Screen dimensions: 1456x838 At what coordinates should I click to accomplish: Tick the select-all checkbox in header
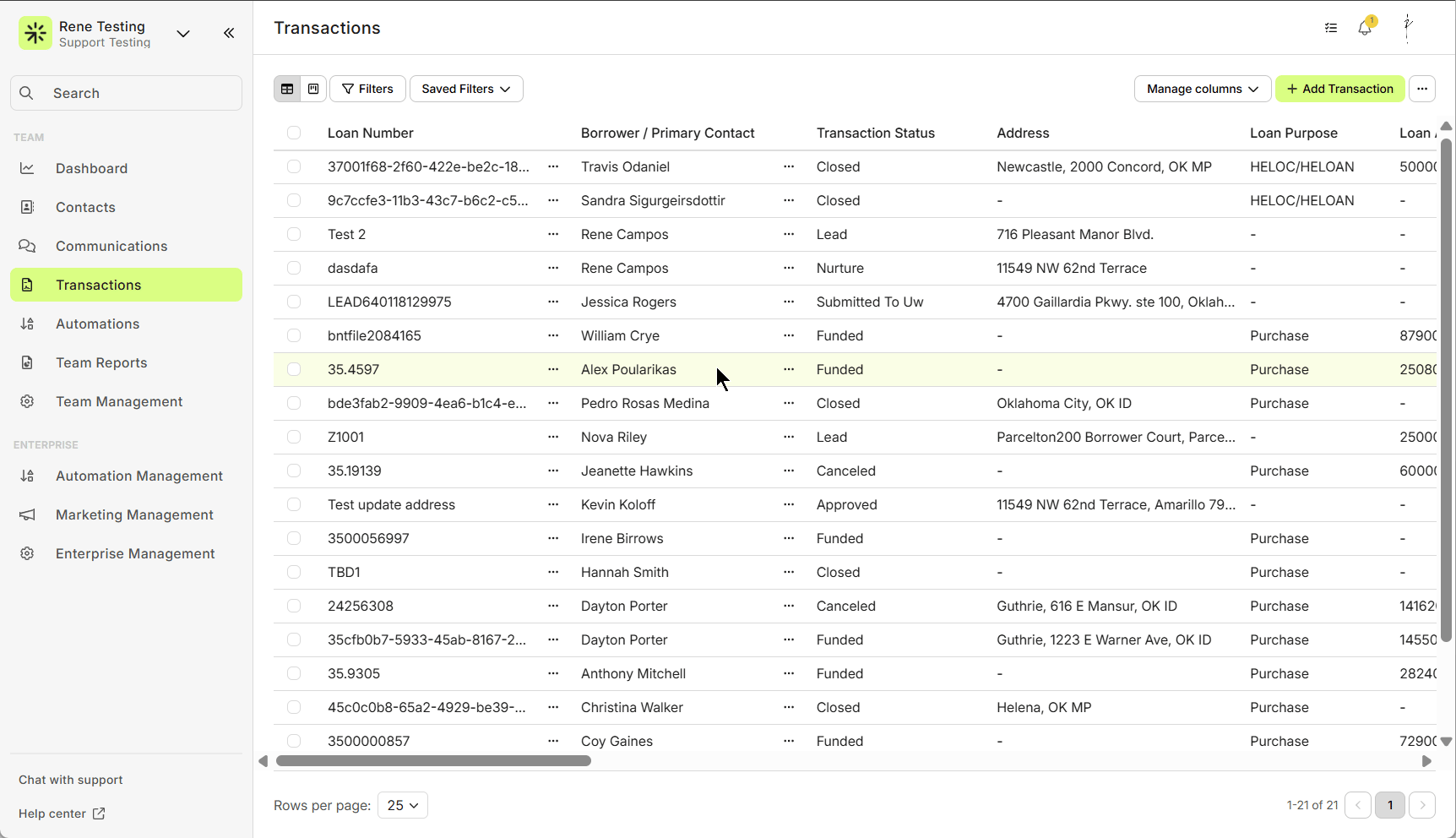(x=294, y=133)
